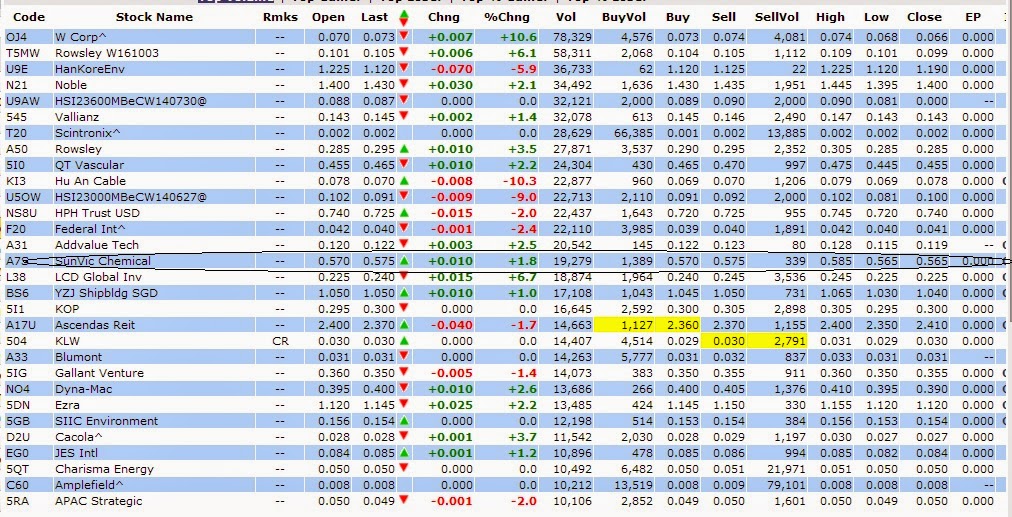Click stock code A17U

[x=19, y=325]
